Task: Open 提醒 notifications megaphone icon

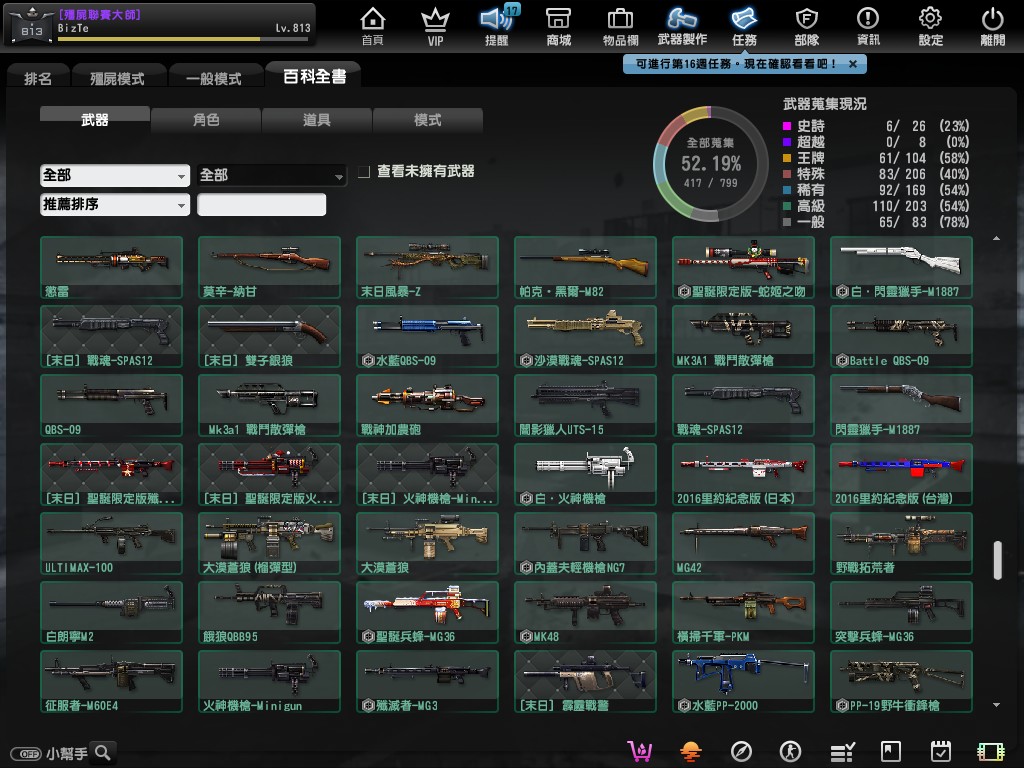Action: tap(496, 25)
